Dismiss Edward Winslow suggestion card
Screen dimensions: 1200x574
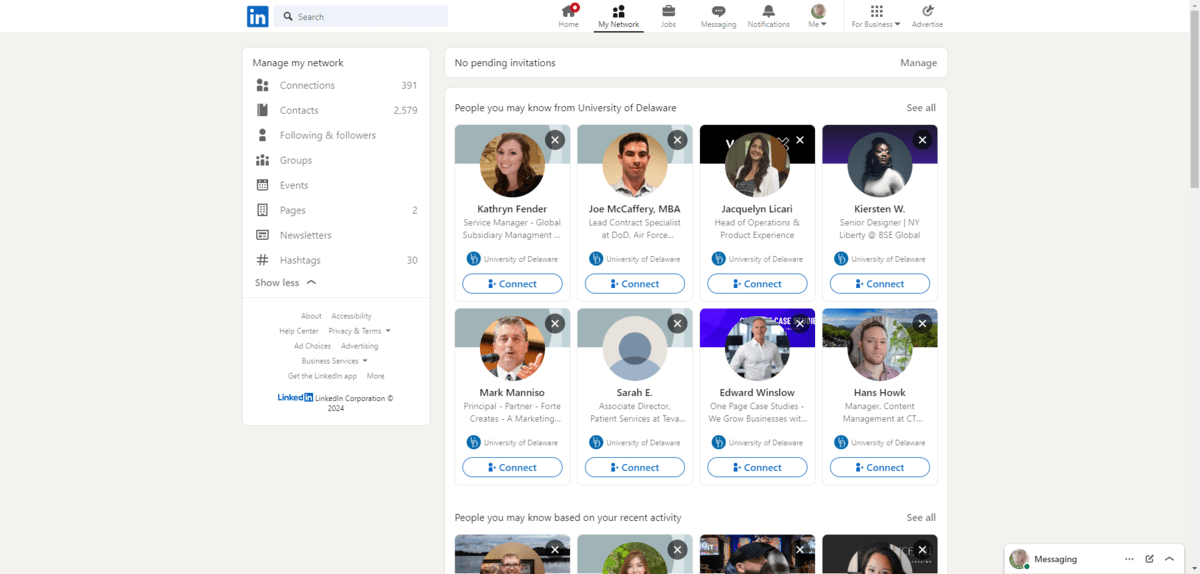(800, 323)
